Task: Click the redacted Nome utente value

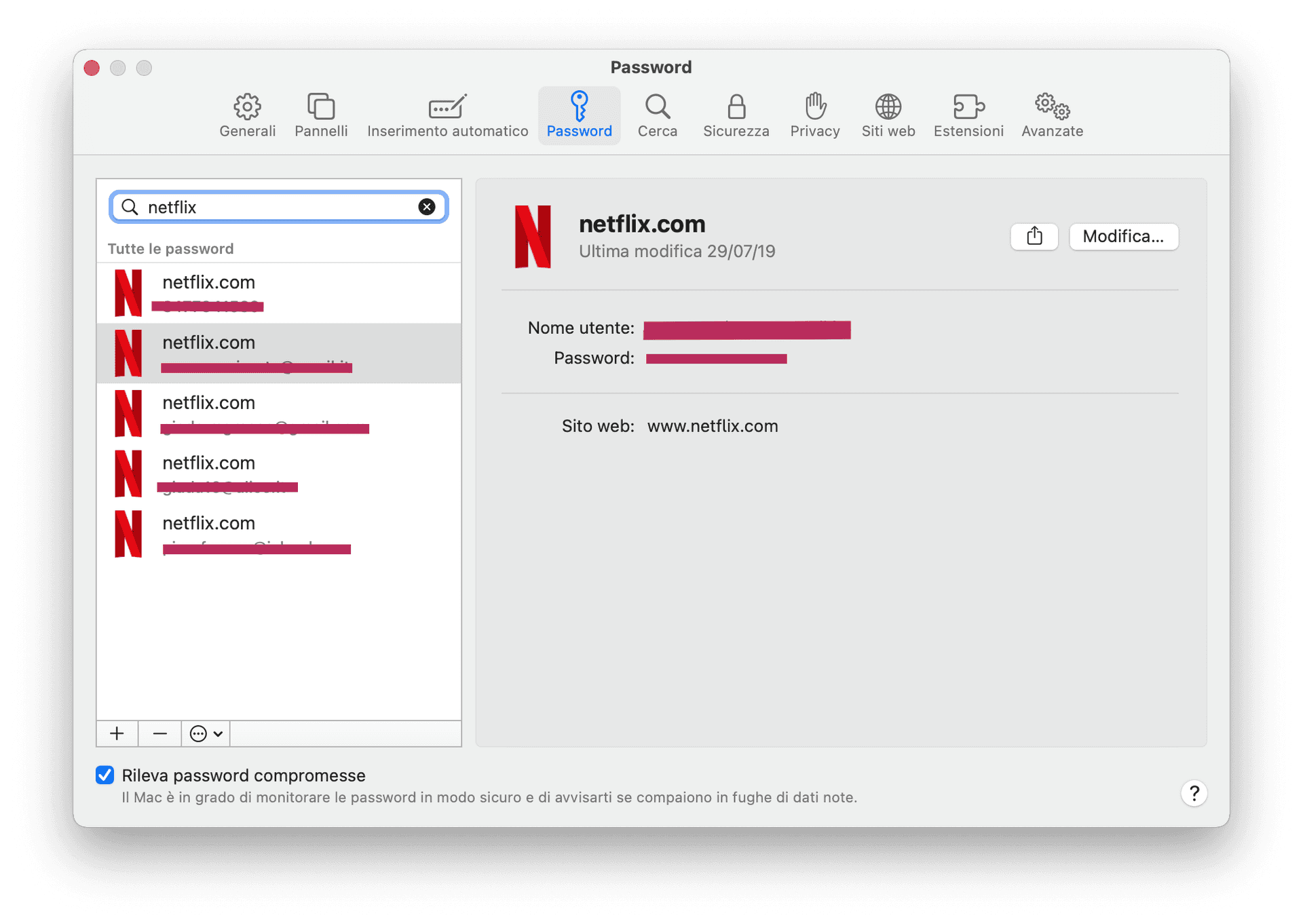Action: pos(747,330)
